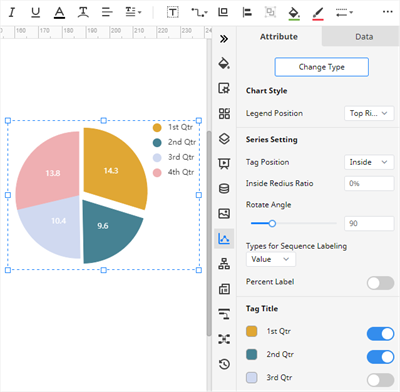The height and width of the screenshot is (392, 400).
Task: Click the Change Type button
Action: (322, 67)
